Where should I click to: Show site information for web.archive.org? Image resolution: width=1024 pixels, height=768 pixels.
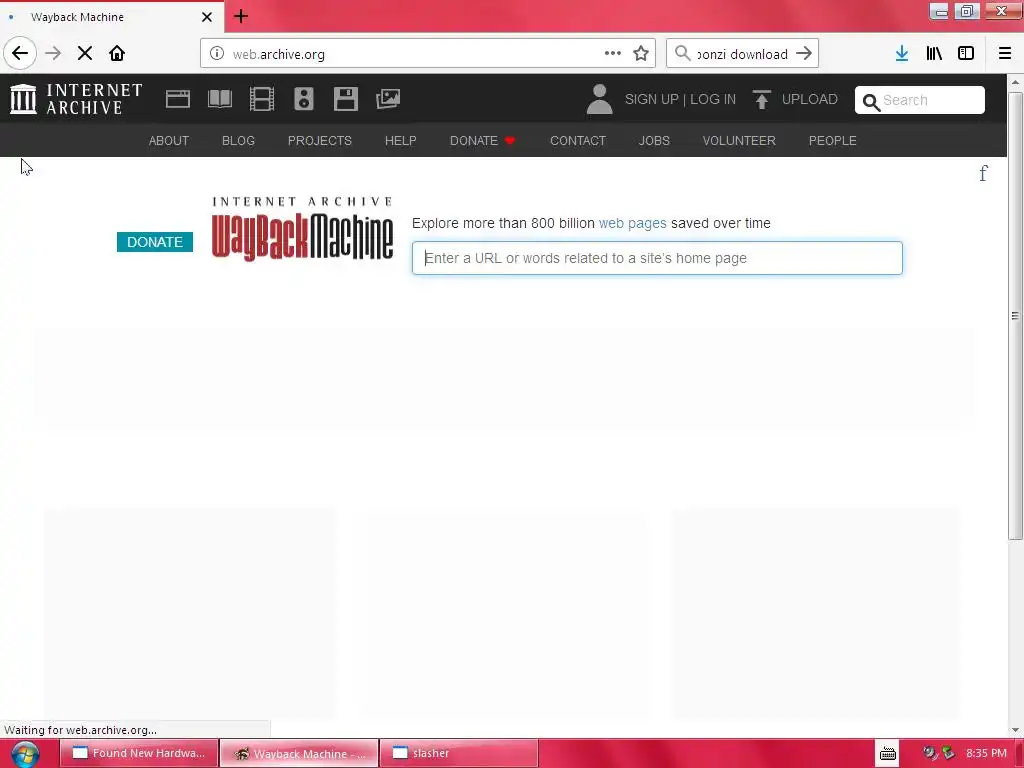click(x=217, y=54)
